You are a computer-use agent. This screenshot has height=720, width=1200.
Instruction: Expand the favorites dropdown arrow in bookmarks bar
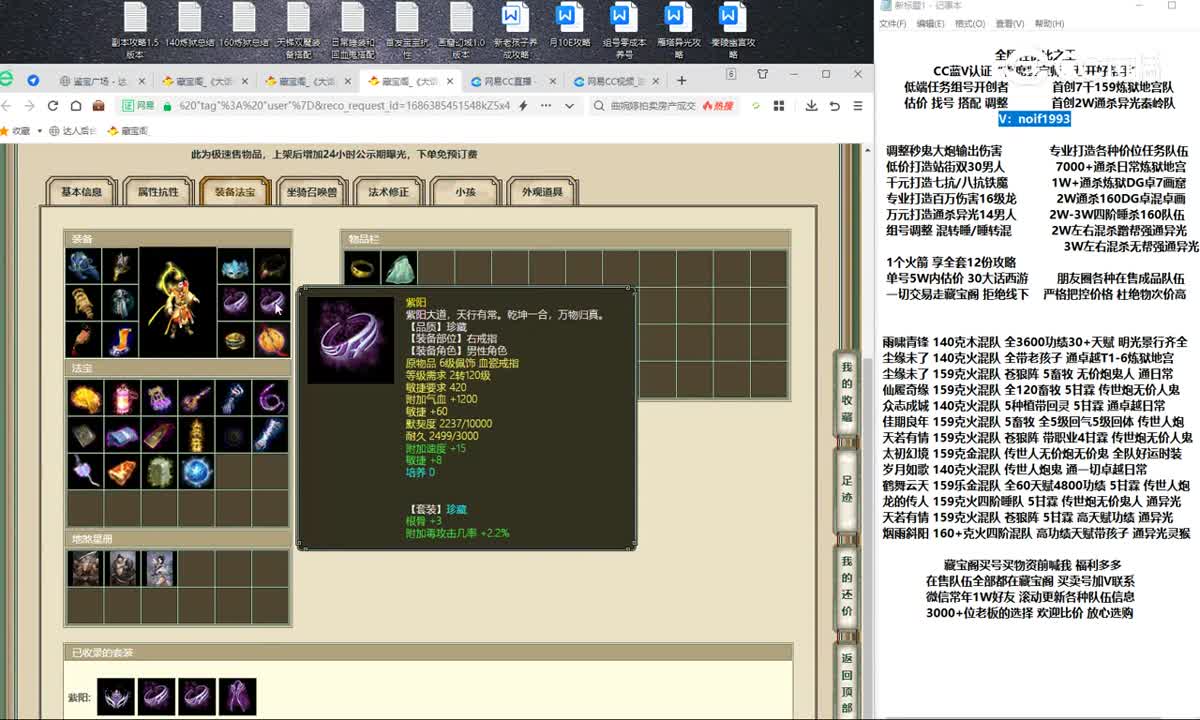pos(53,131)
